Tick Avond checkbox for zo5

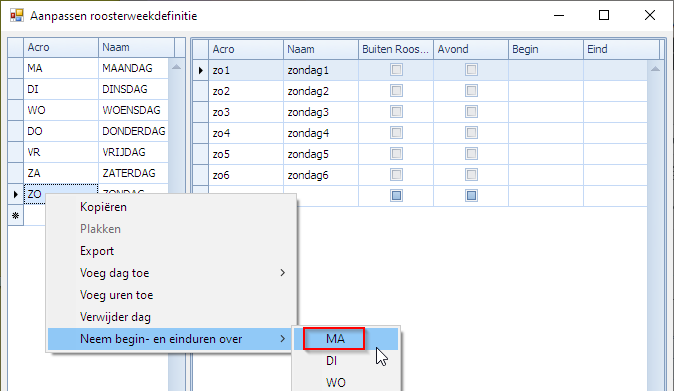[x=471, y=154]
